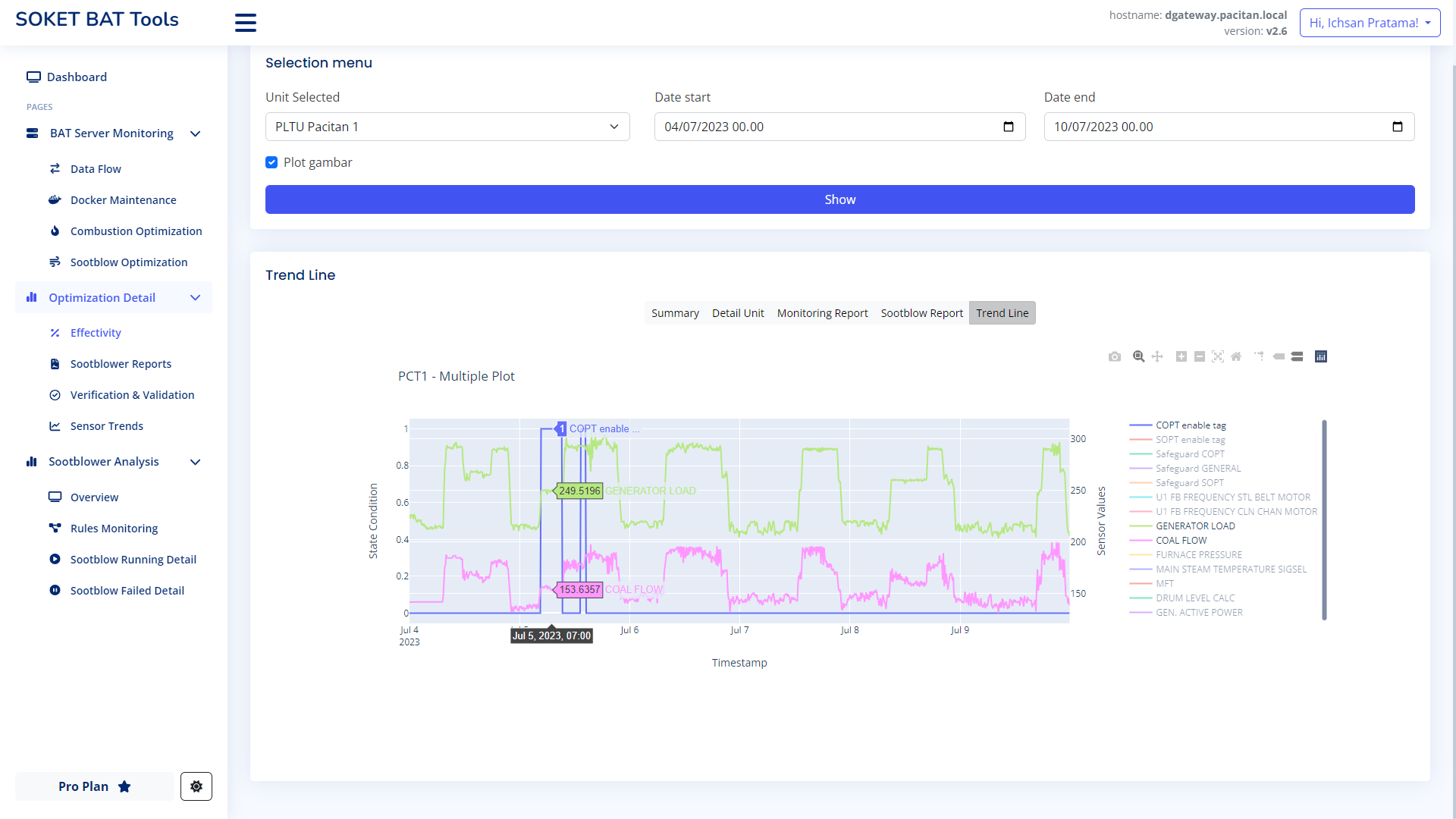Toggle COAL FLOW trace in legend

[x=1181, y=541]
